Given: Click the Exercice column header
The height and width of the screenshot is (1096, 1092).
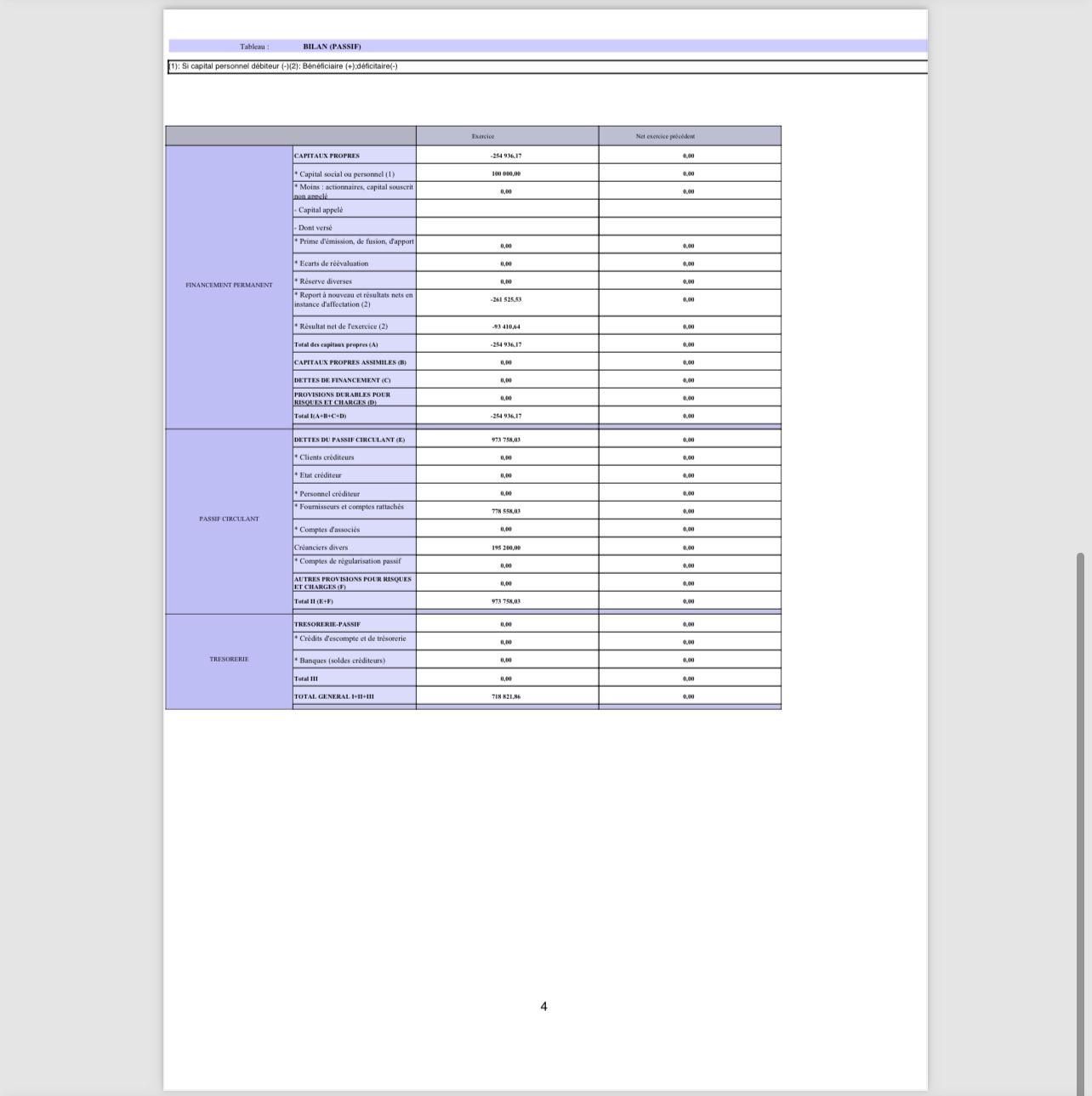Looking at the screenshot, I should [x=483, y=136].
